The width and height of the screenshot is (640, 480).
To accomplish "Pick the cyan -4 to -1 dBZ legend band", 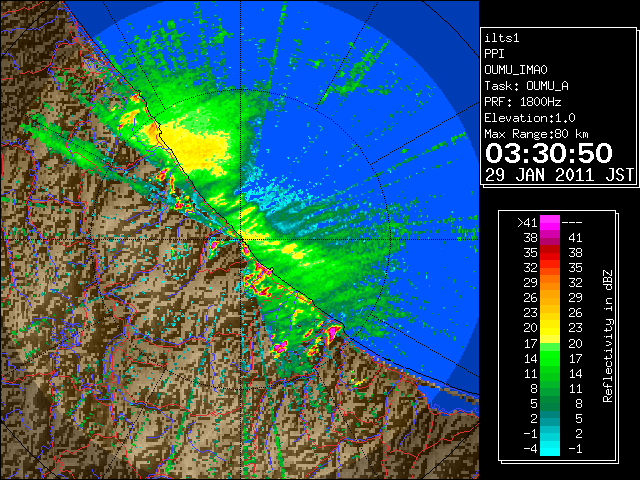I will point(550,448).
